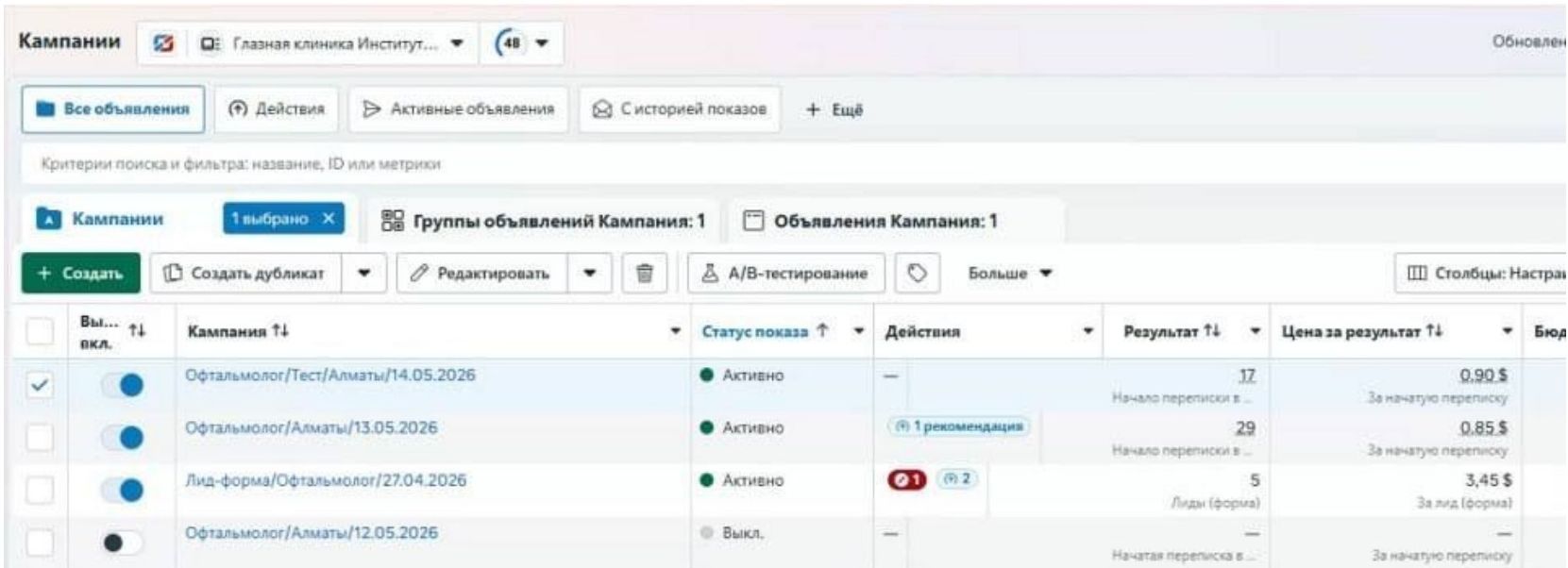Sort by Цена за результат column

[1361, 331]
